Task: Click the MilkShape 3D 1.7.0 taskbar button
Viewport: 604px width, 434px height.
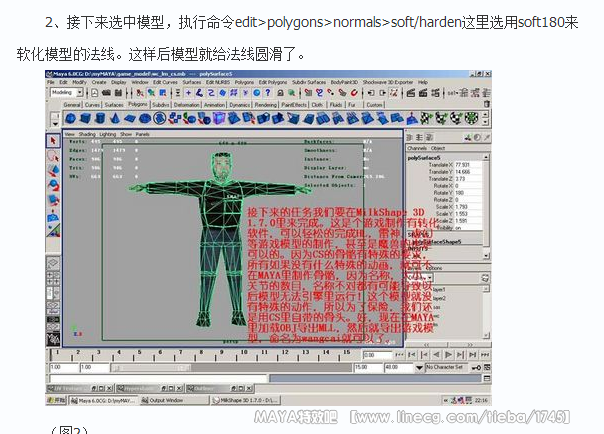Action: [x=247, y=400]
